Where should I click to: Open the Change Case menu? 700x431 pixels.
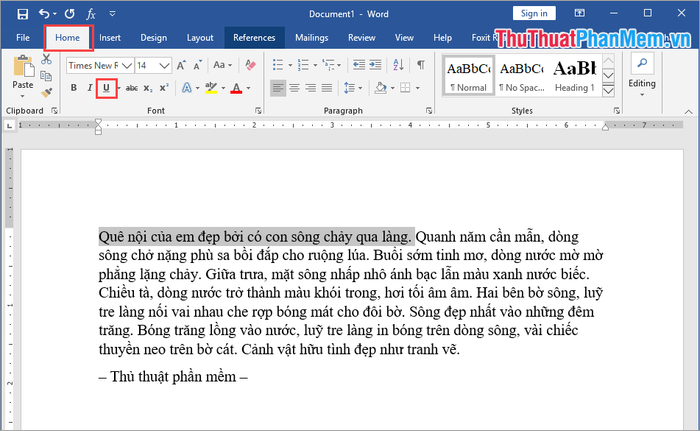tap(222, 65)
